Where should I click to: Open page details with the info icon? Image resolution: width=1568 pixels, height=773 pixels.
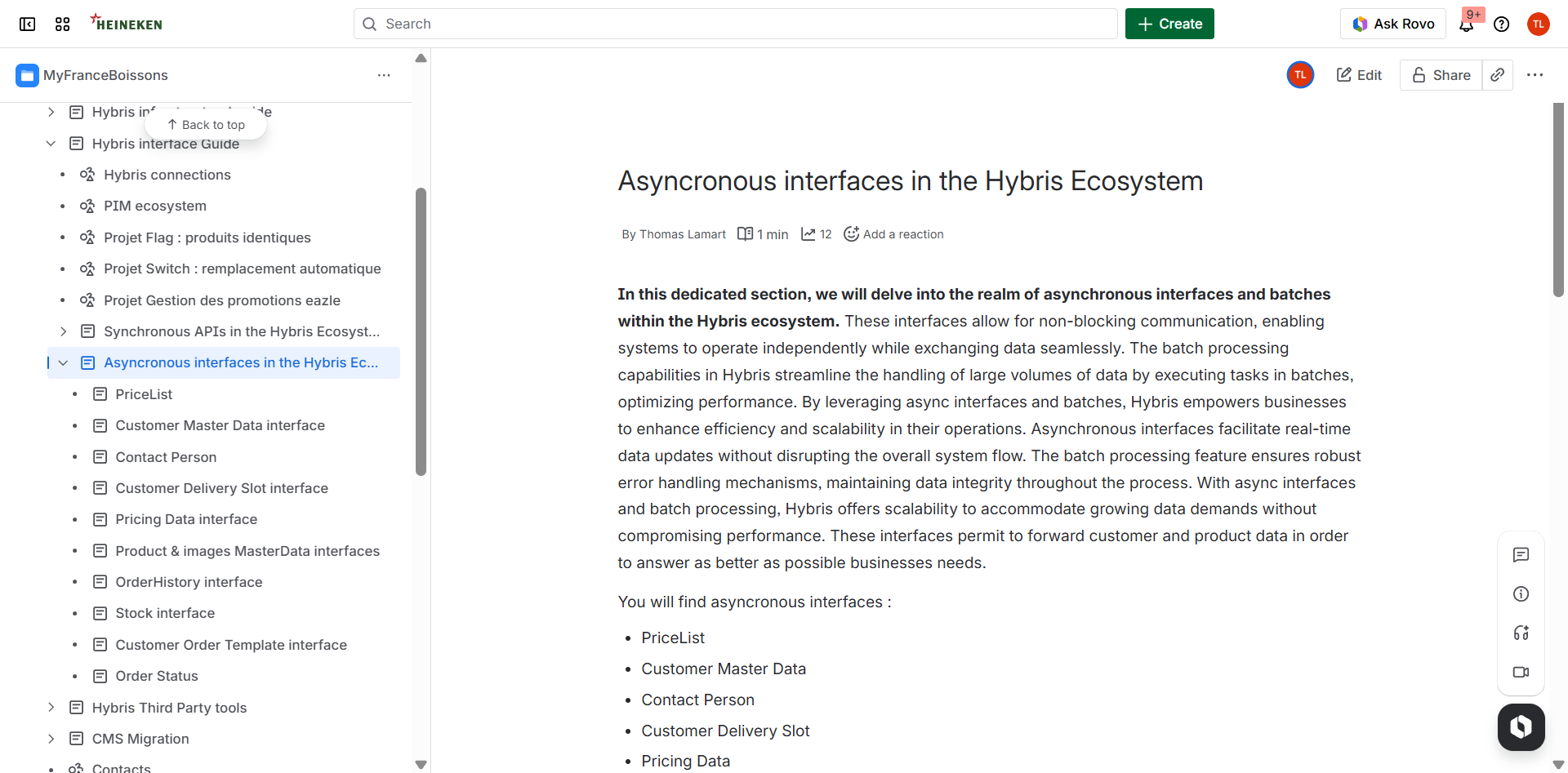click(x=1521, y=593)
